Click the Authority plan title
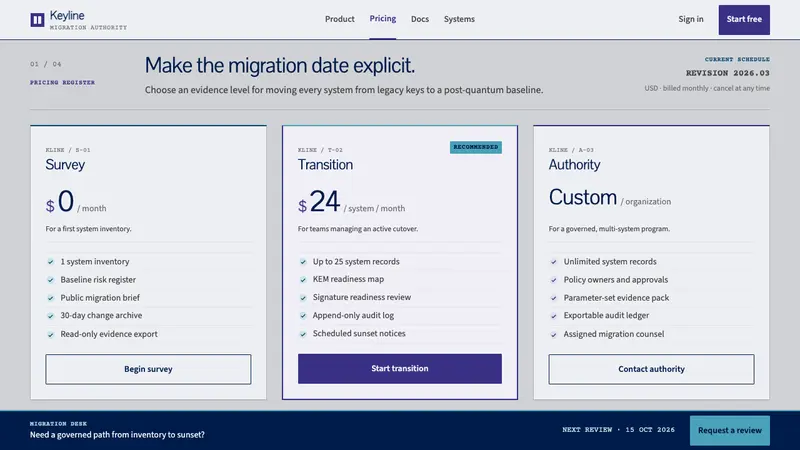Viewport: 800px width, 450px height. point(574,164)
